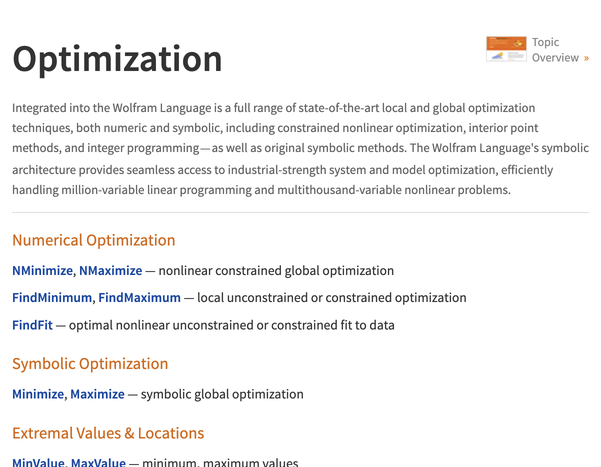601x467 pixels.
Task: Click the Extremal Values & Locations heading
Action: 108,433
